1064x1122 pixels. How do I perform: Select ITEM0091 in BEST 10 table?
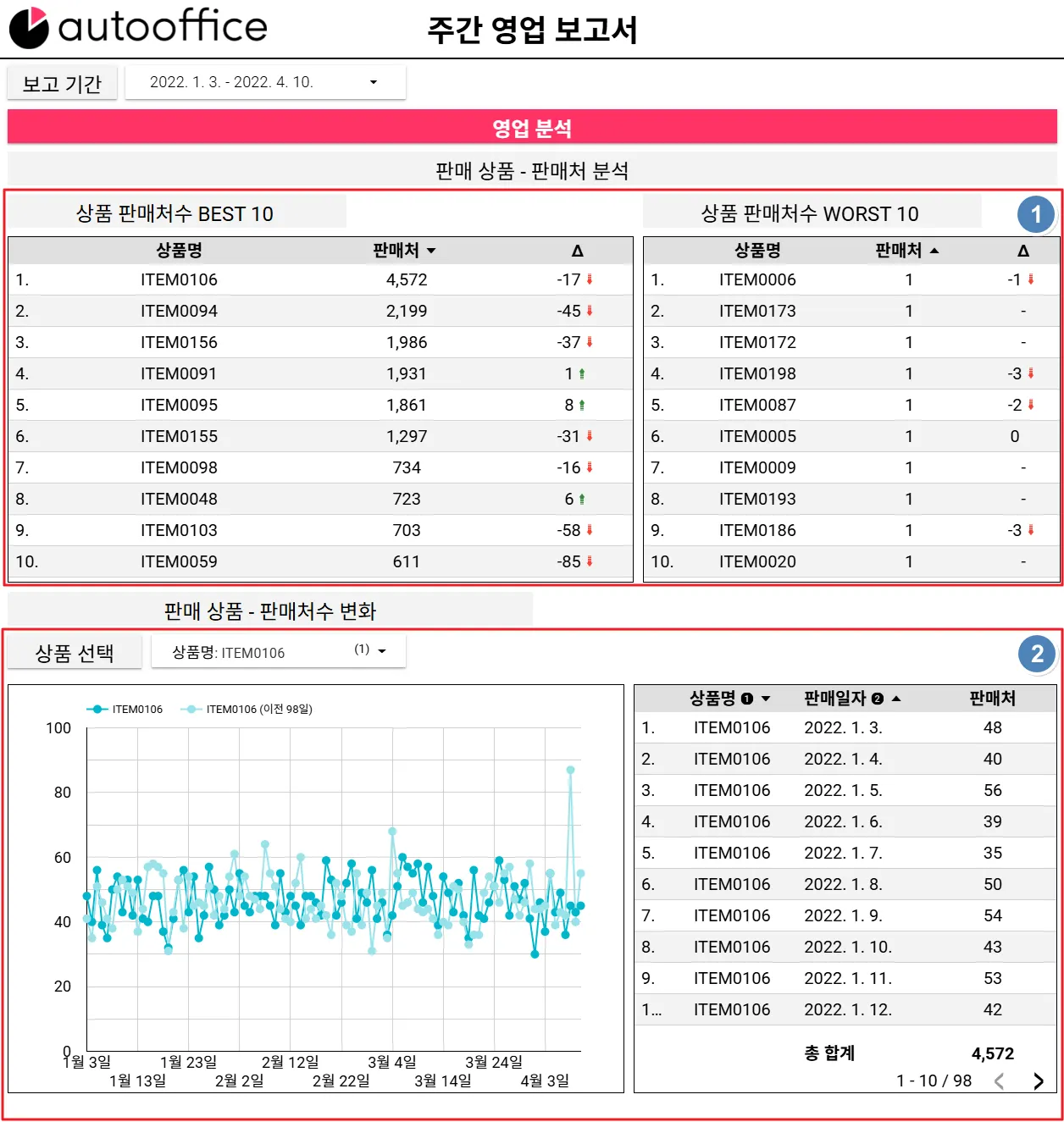click(179, 373)
